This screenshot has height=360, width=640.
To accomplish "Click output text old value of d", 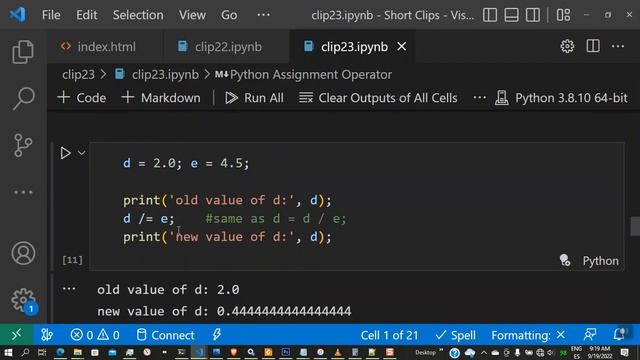I will 168,289.
